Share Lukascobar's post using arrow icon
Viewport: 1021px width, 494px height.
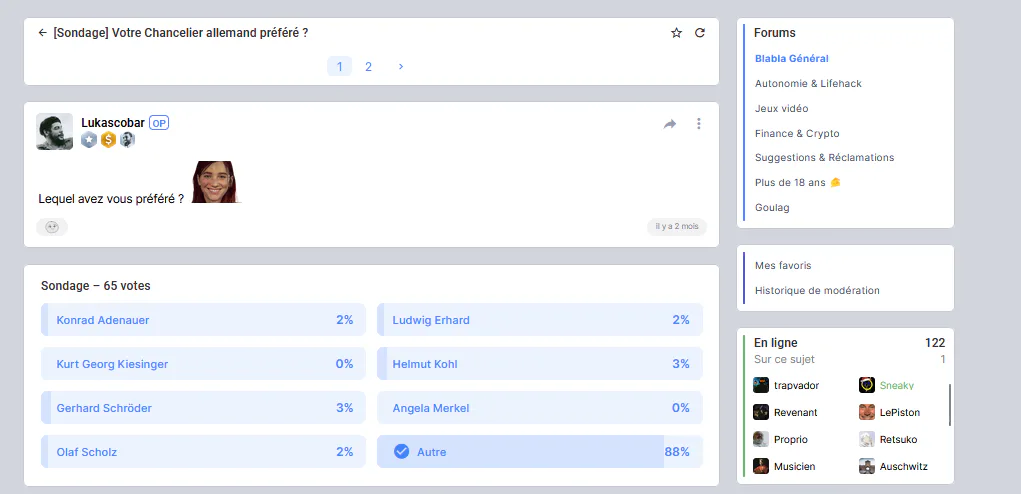pos(670,124)
